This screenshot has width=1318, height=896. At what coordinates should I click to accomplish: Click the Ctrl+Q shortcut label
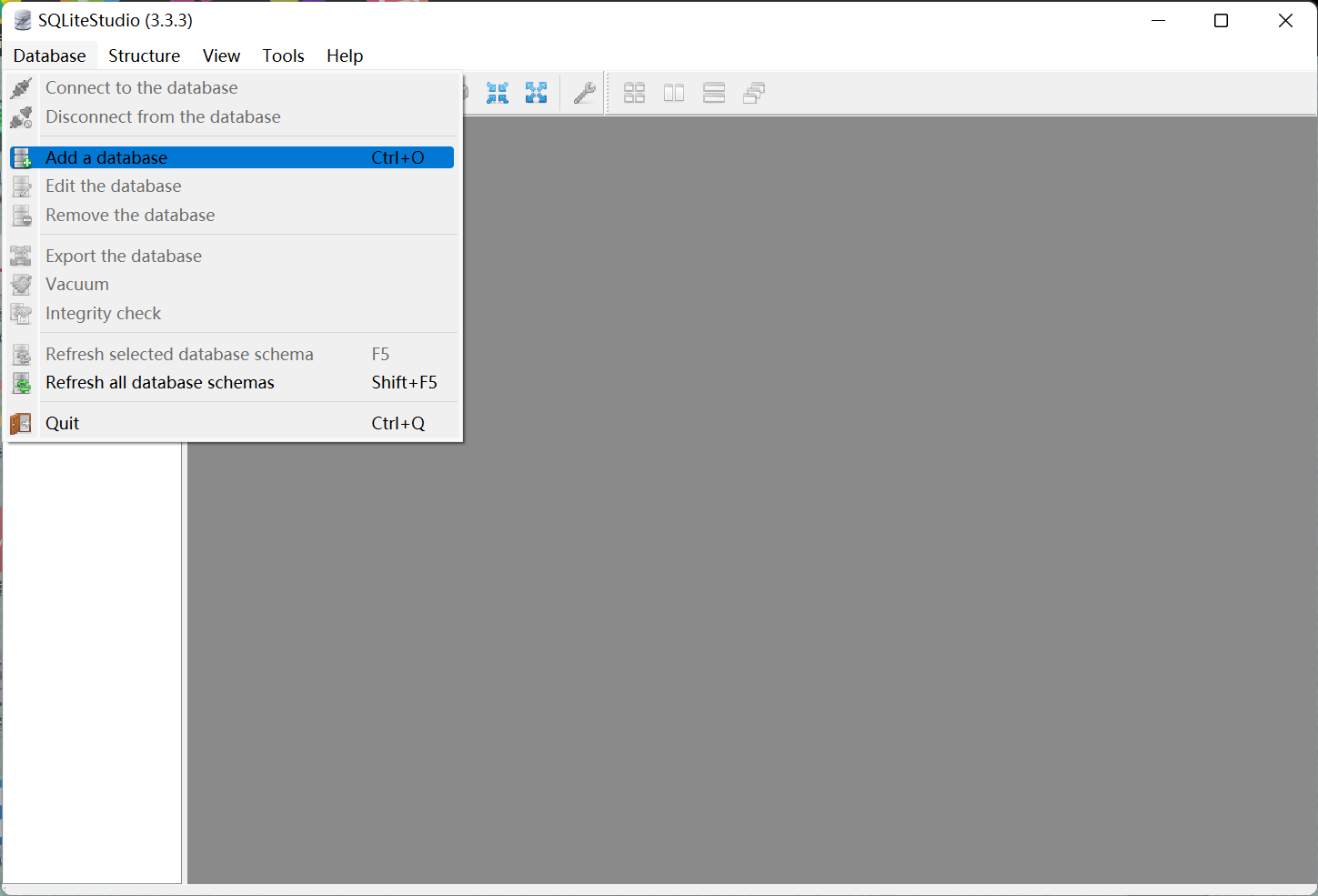(x=397, y=423)
